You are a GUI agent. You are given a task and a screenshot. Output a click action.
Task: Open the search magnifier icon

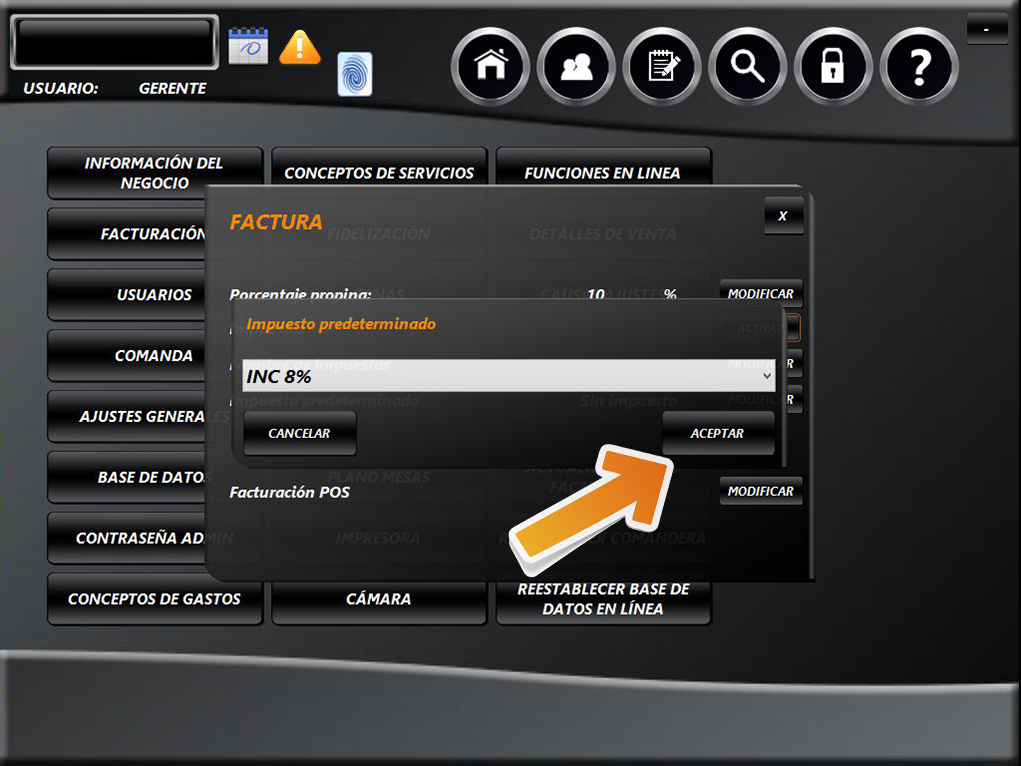[748, 67]
